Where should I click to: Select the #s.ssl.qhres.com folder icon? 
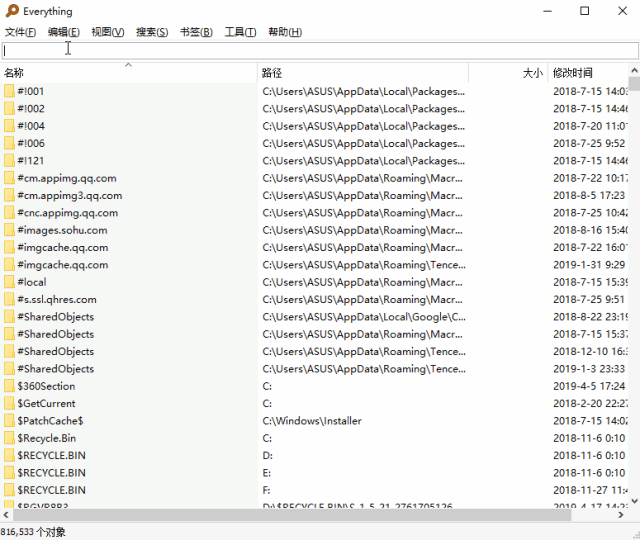(9, 299)
